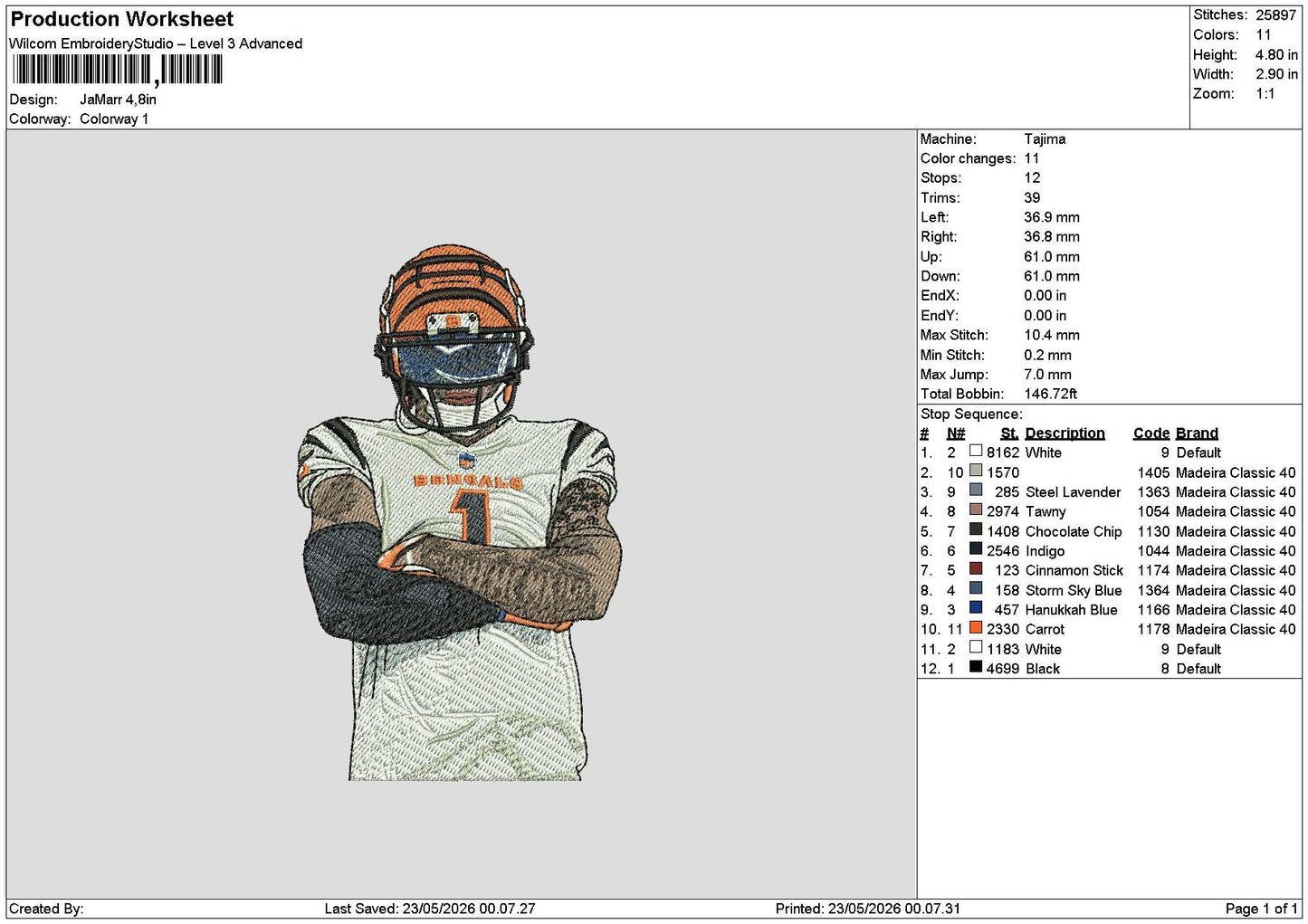Image resolution: width=1308 pixels, height=924 pixels.
Task: Click the 'Stop Sequence:' heading
Action: [971, 414]
